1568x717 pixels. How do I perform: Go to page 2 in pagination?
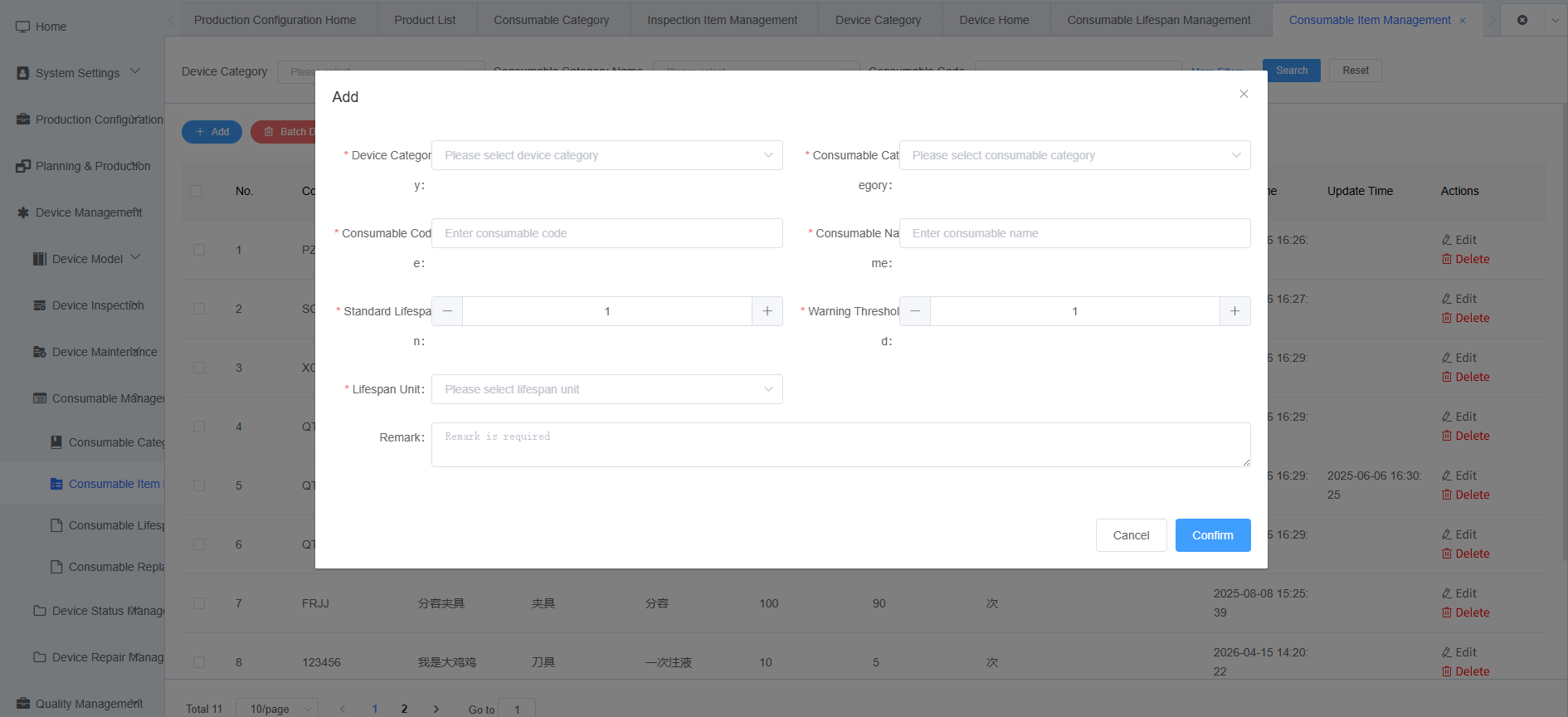[404, 709]
